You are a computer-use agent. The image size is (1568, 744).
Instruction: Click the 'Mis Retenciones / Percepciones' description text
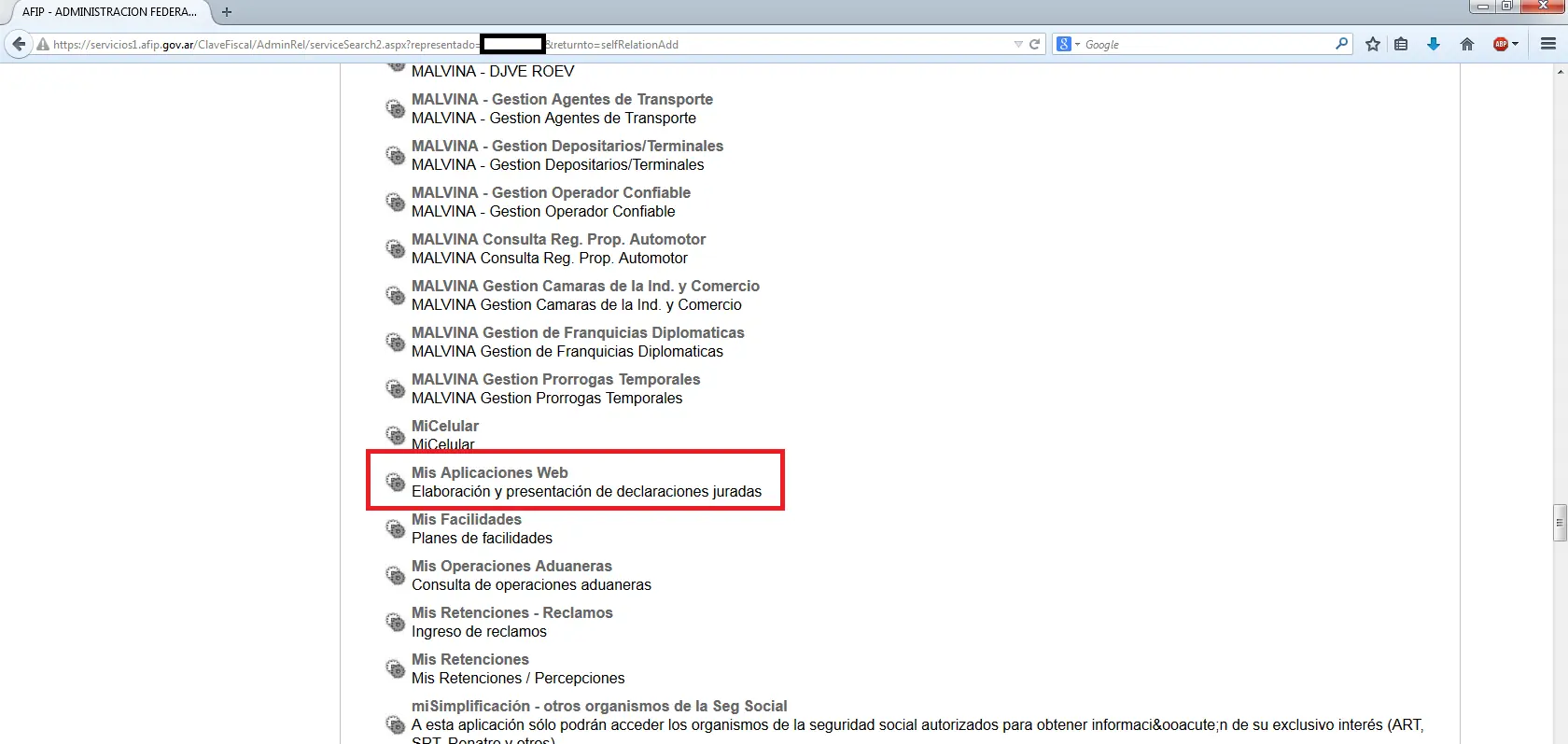518,678
